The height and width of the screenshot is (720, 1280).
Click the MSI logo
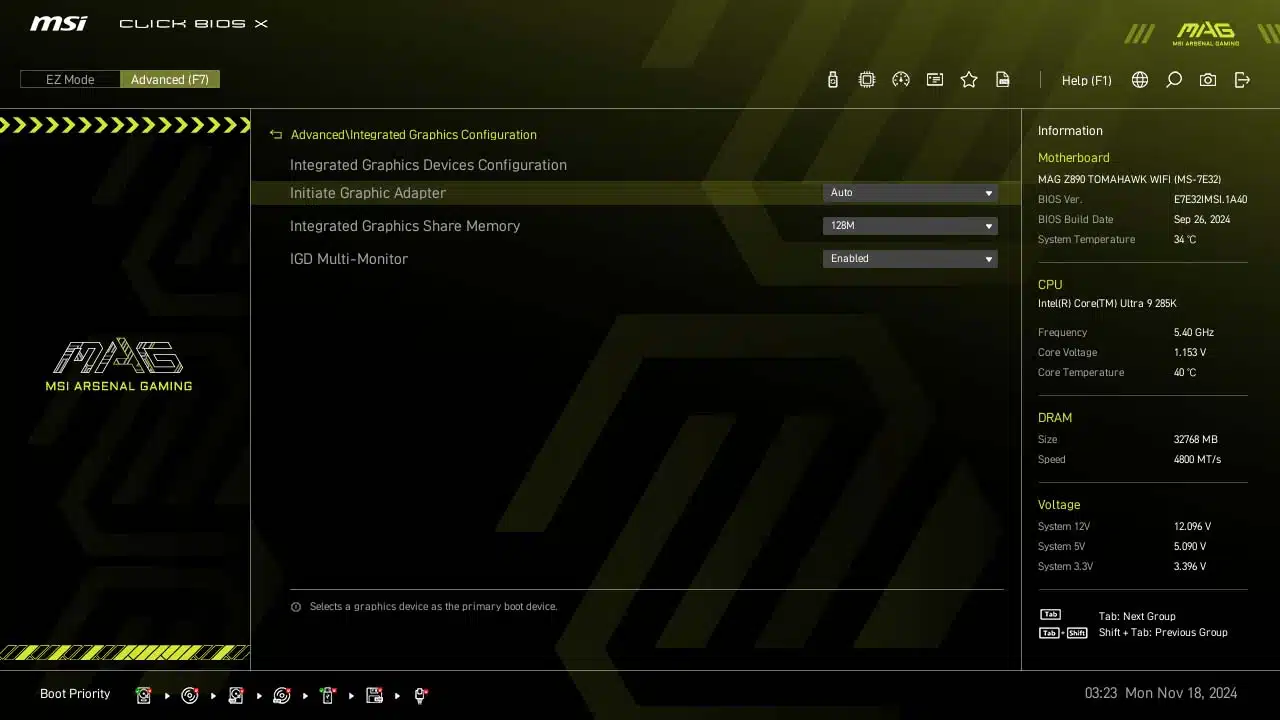coord(58,23)
